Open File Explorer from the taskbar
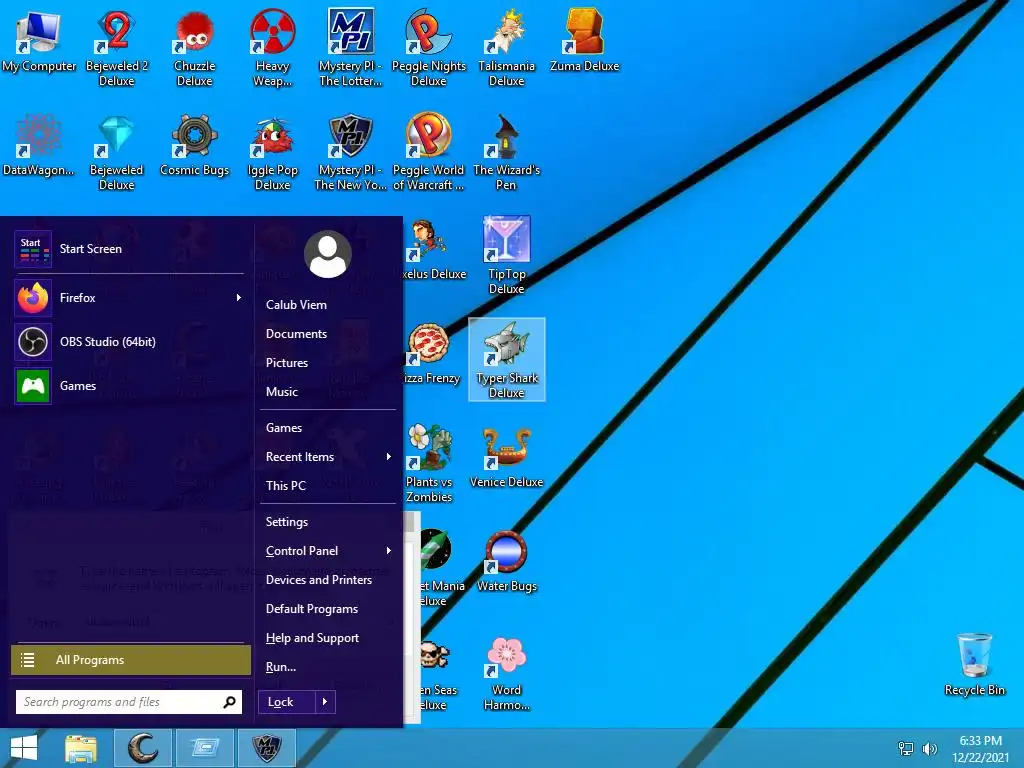 [x=81, y=748]
